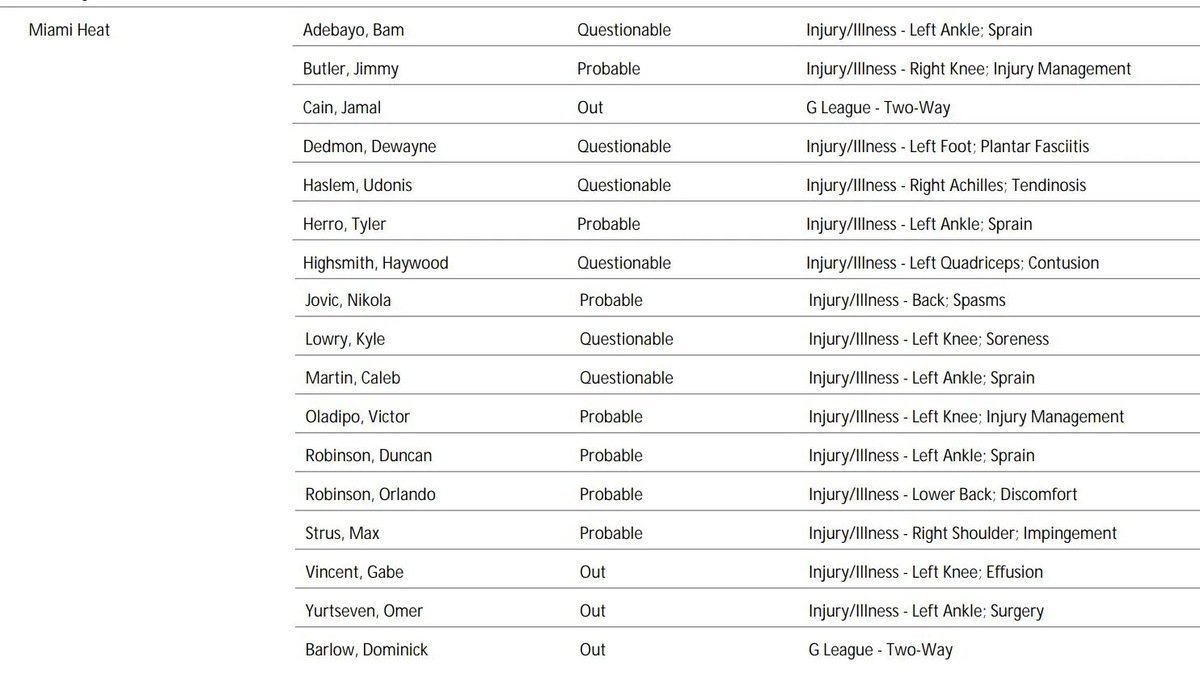Click Dedmon, Dewayne player entry
1200x691 pixels.
(369, 147)
